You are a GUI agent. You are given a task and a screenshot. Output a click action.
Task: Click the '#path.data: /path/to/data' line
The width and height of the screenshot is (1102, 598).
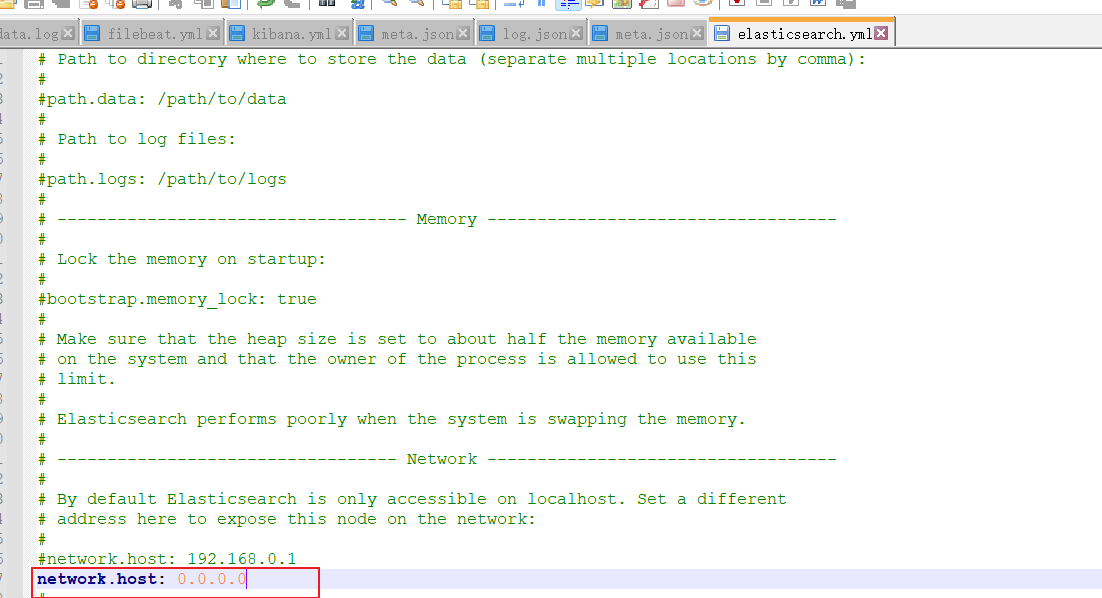click(162, 99)
